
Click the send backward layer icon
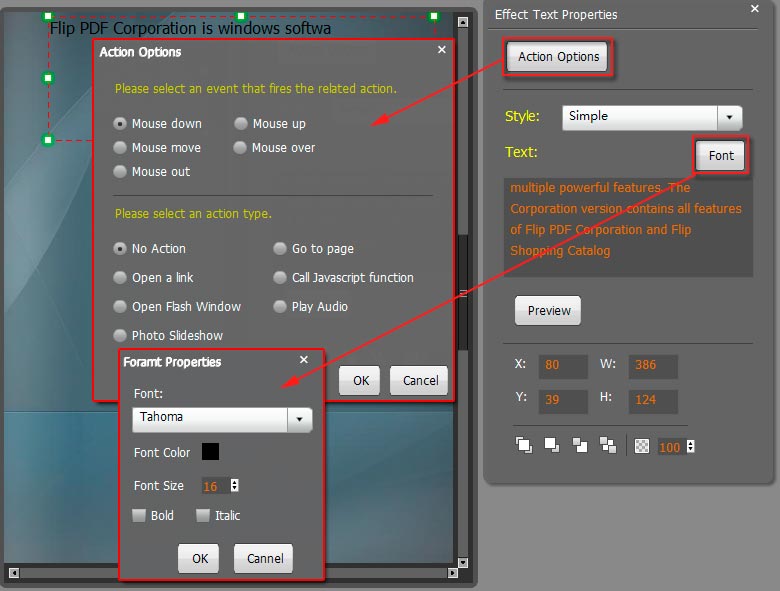580,446
